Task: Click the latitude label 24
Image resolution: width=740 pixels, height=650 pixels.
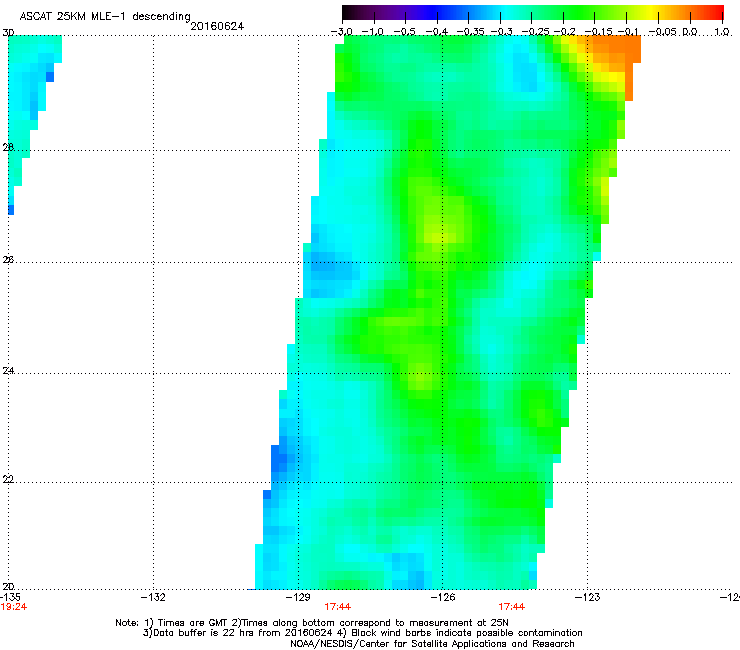Action: pyautogui.click(x=8, y=371)
